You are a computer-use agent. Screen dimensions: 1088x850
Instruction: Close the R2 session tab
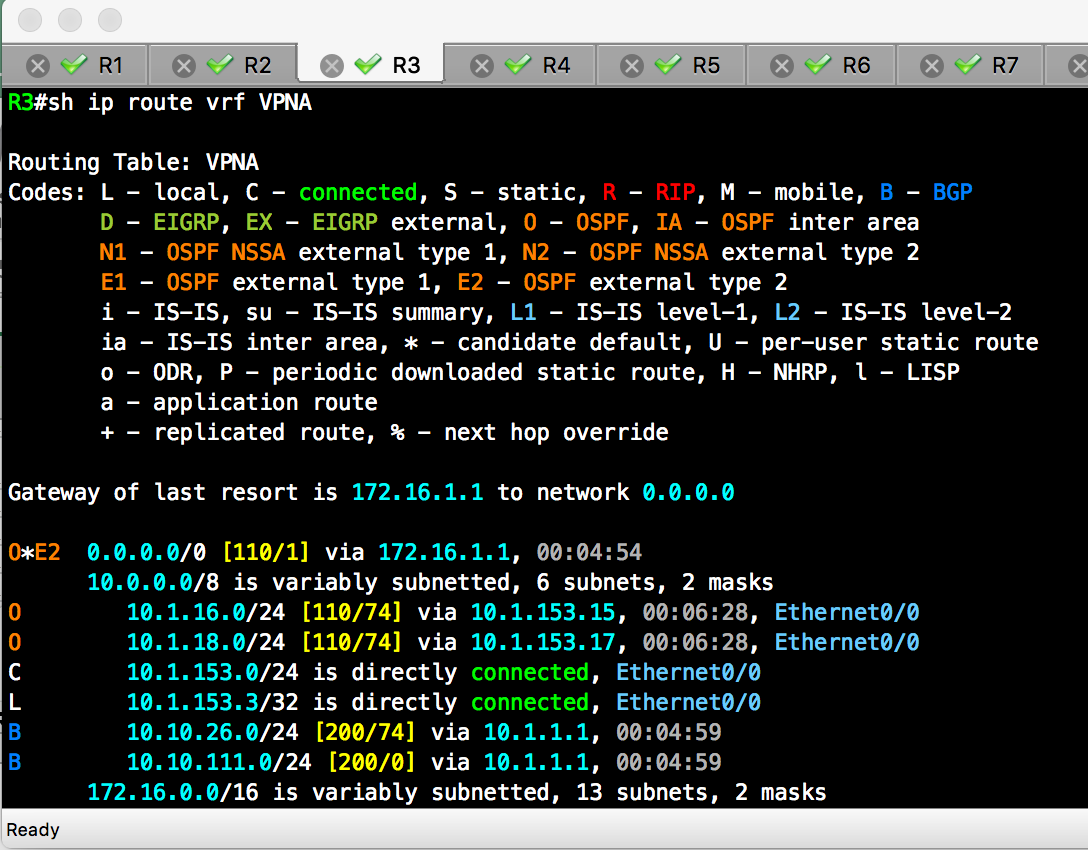184,66
